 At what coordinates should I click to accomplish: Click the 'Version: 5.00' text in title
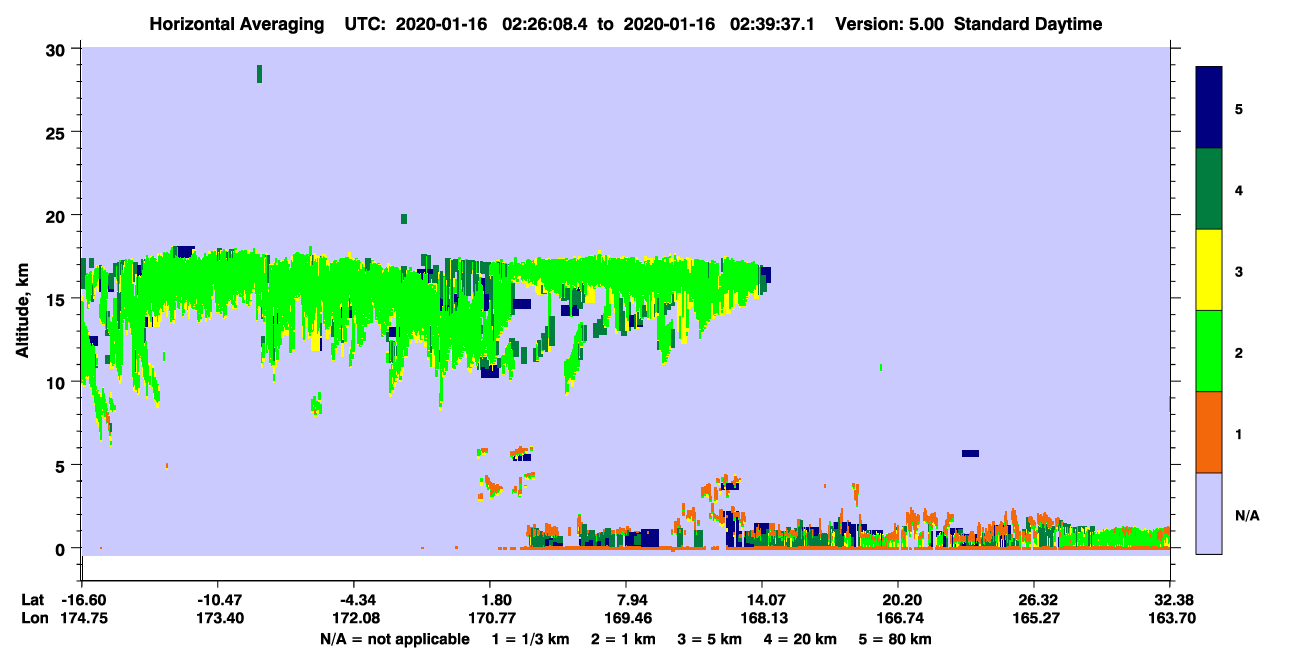890,24
